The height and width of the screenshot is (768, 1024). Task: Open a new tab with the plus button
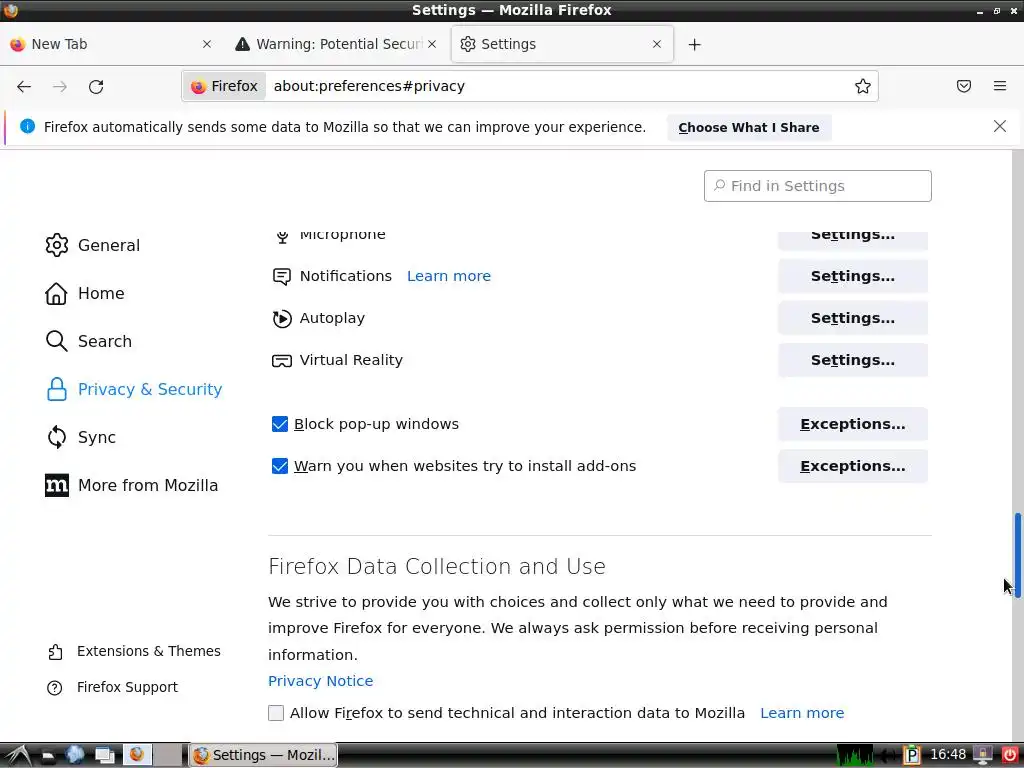click(694, 44)
